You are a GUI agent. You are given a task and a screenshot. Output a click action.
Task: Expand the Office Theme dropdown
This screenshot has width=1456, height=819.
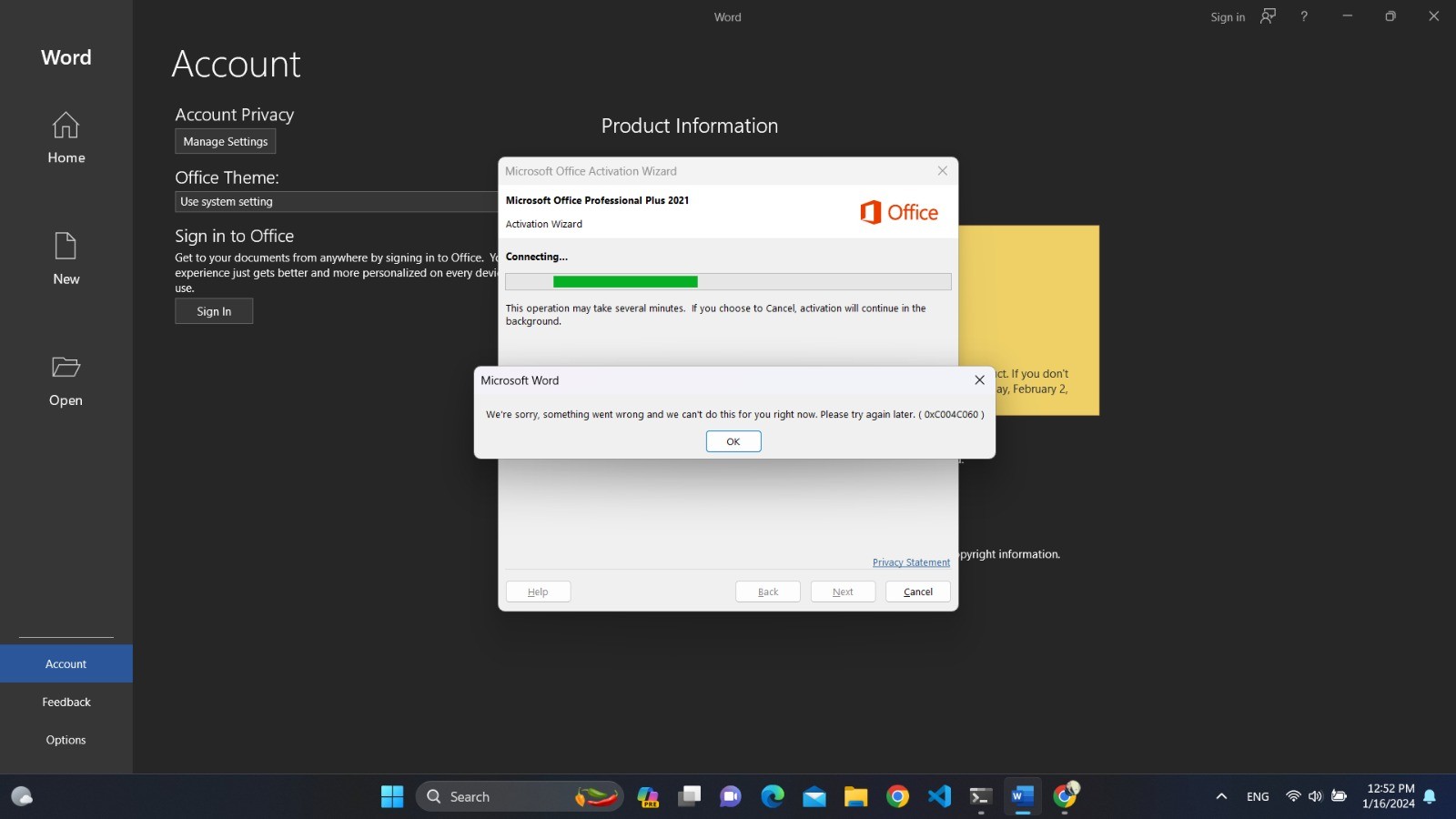click(336, 202)
